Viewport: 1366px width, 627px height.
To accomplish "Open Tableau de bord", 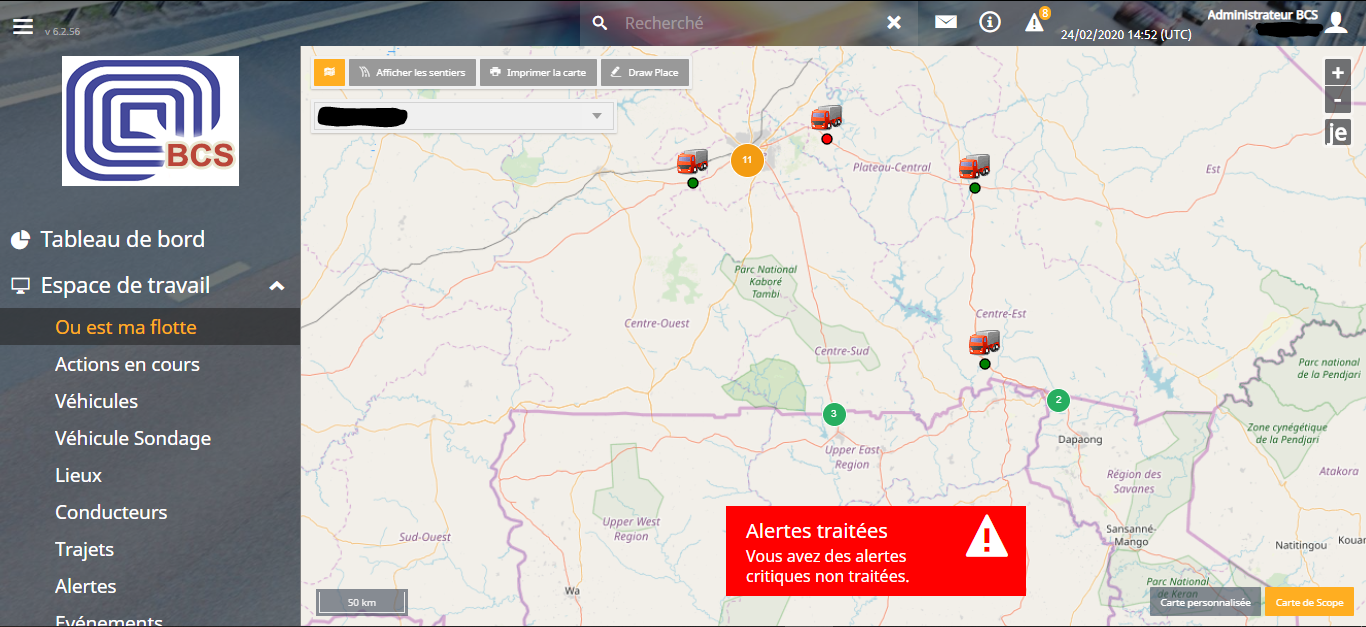I will click(x=122, y=239).
